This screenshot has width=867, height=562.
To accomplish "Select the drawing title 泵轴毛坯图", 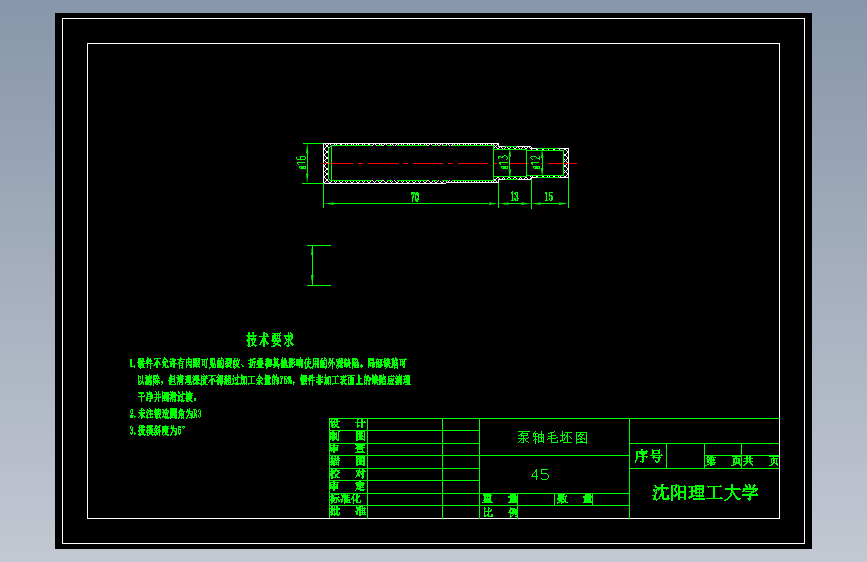I will (x=552, y=438).
